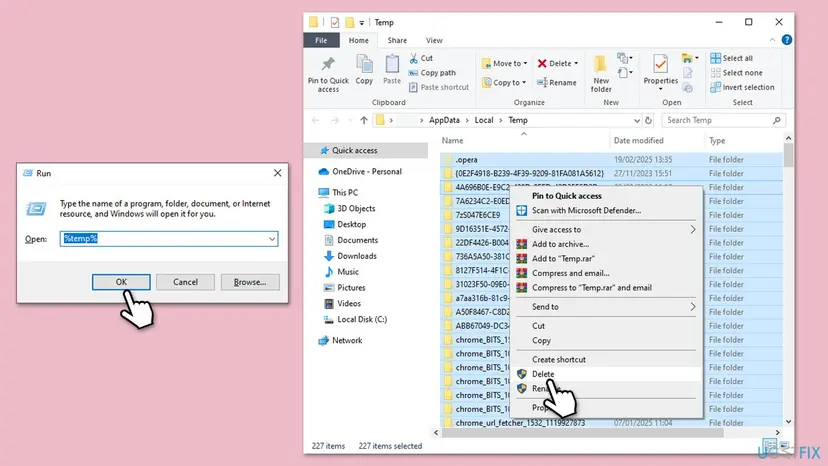Expand the ribbon Delete dropdown arrow
This screenshot has width=828, height=466.
tap(576, 63)
